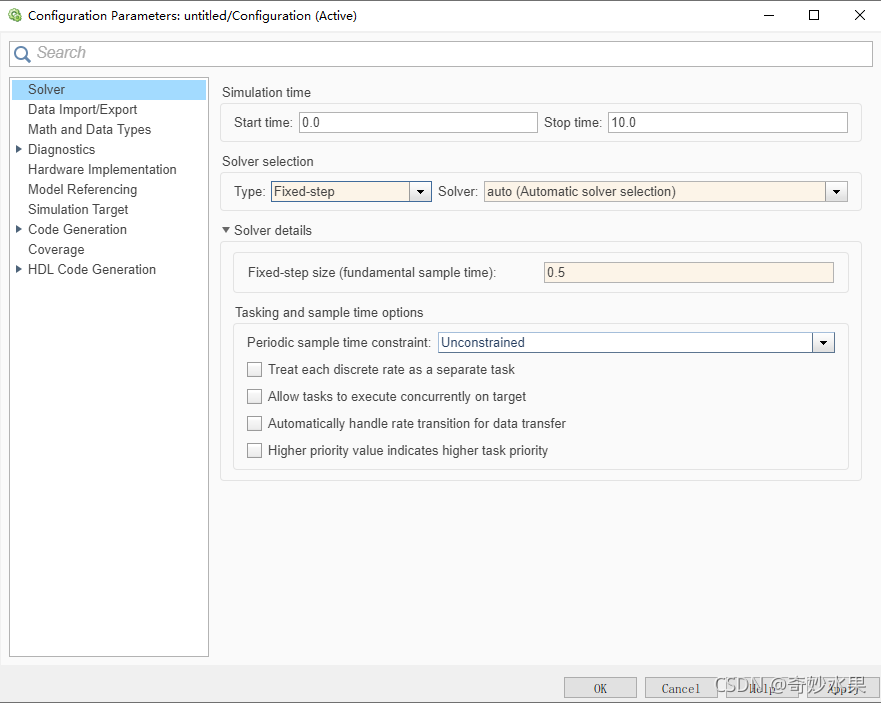Enable Treat each discrete rate as separate task
The image size is (881, 703).
point(255,370)
